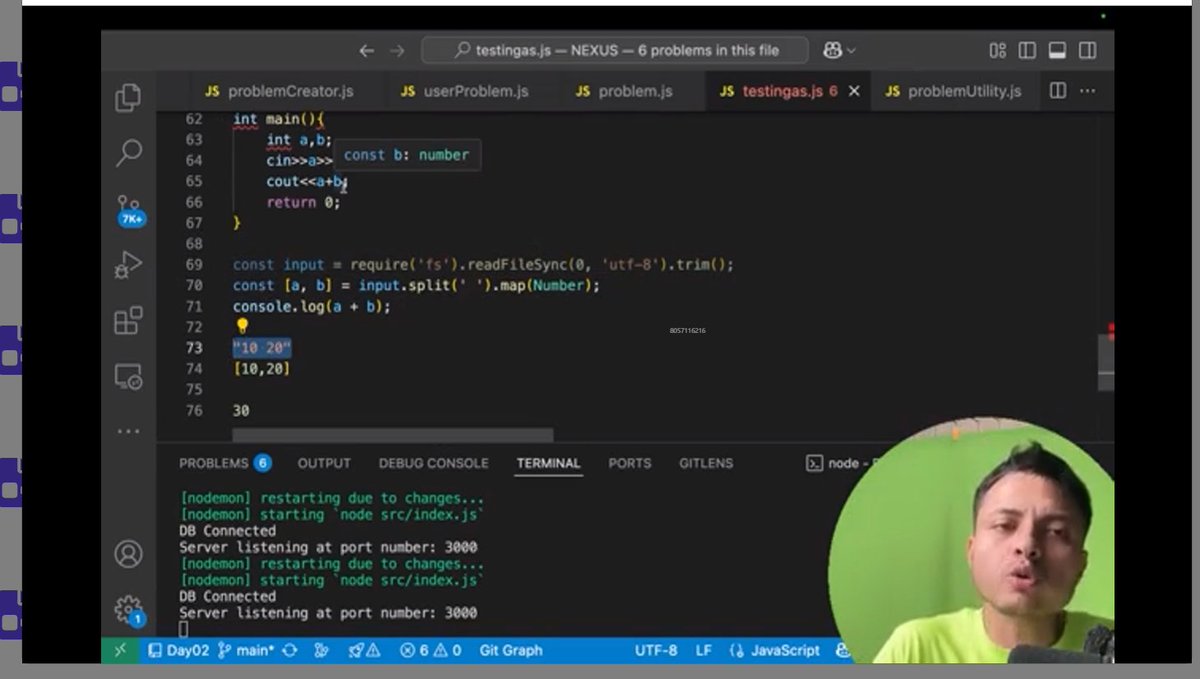Click the remote window indicator in status bar
The width and height of the screenshot is (1200, 679).
click(x=120, y=650)
